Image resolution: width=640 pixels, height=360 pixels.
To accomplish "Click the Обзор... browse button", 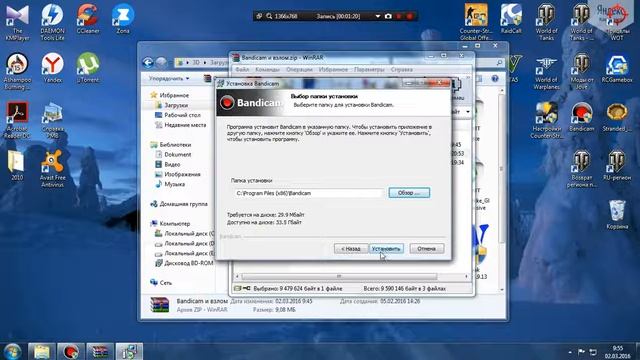I will click(x=409, y=193).
